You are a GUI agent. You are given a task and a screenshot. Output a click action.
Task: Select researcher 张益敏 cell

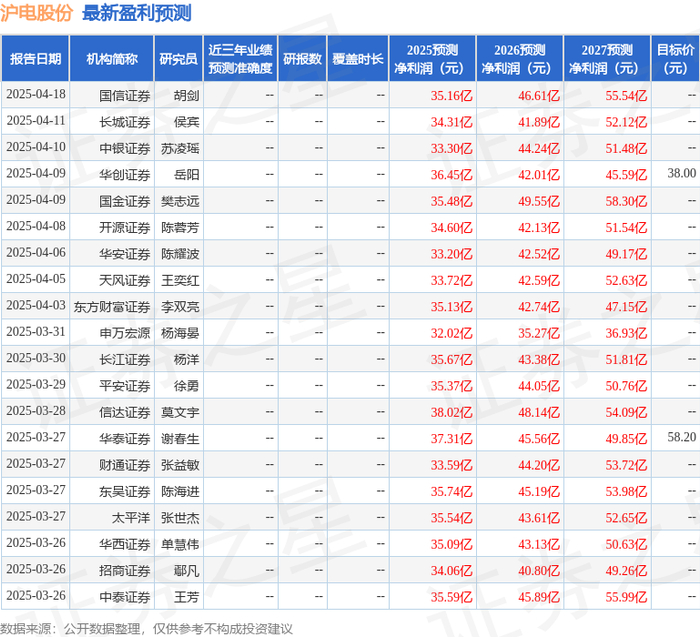(180, 465)
